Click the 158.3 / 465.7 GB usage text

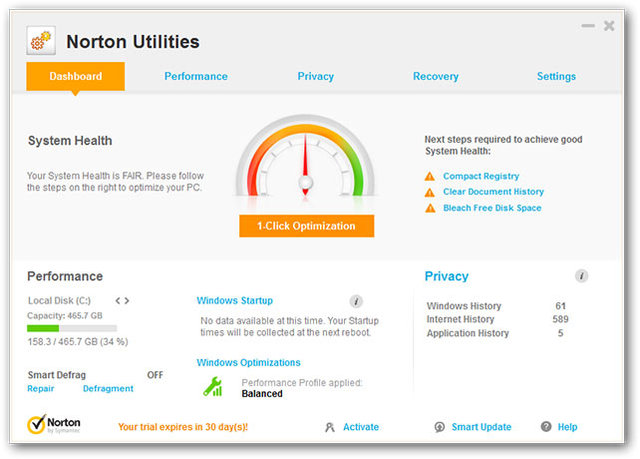[x=78, y=342]
